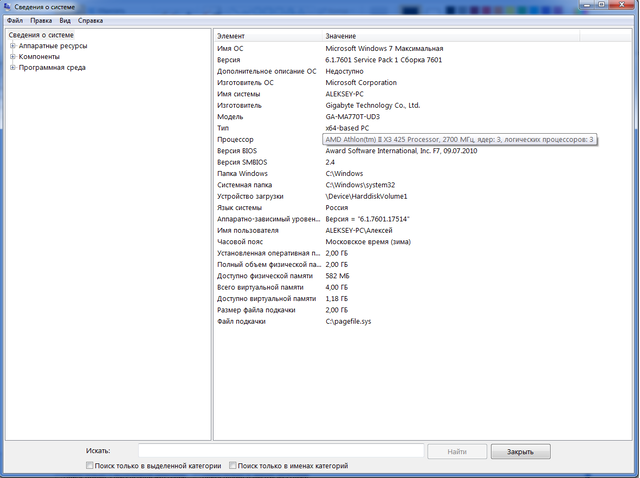Select the Процессор row

coord(236,139)
